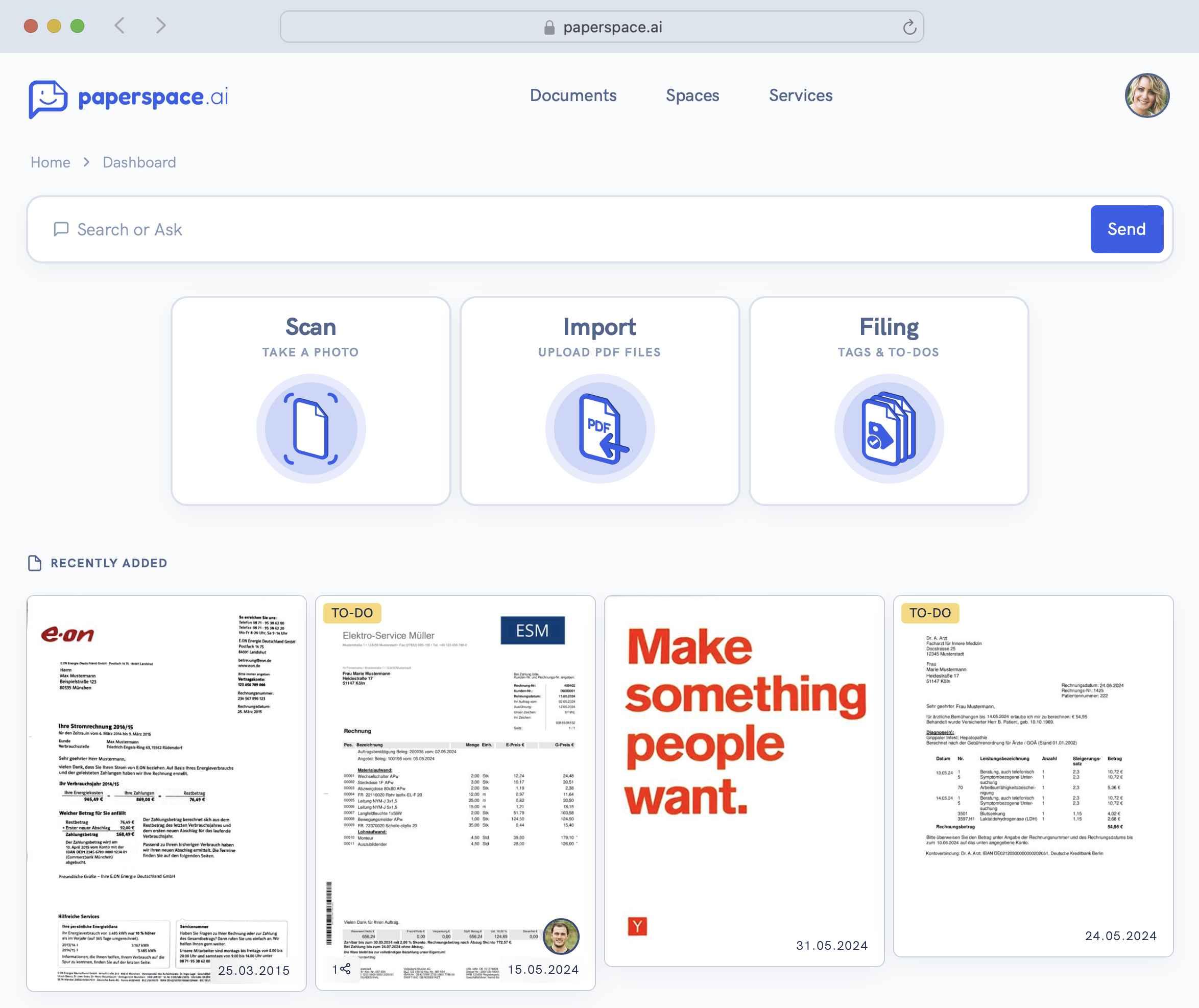
Task: Click the browser forward arrow
Action: point(161,26)
